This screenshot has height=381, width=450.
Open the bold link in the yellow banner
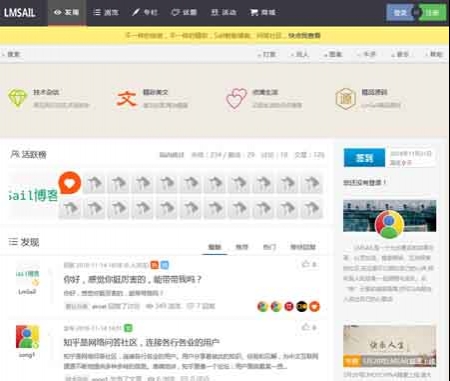pyautogui.click(x=304, y=35)
